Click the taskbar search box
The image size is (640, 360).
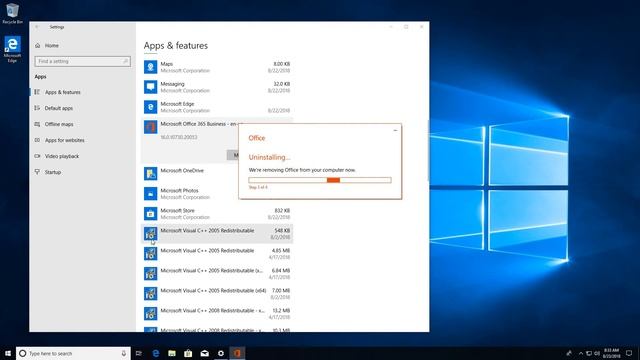tap(73, 353)
